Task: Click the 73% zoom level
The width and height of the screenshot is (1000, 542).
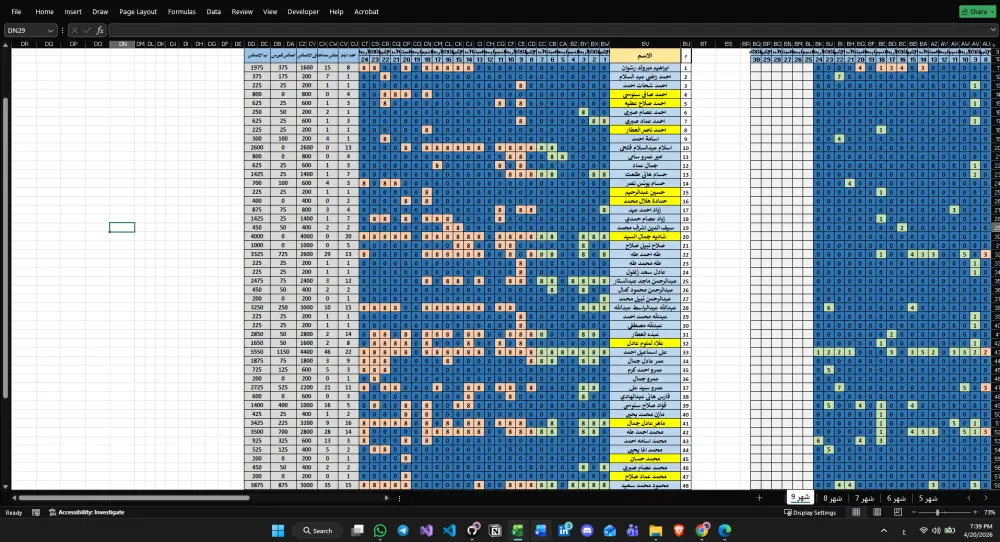Action: tap(989, 512)
